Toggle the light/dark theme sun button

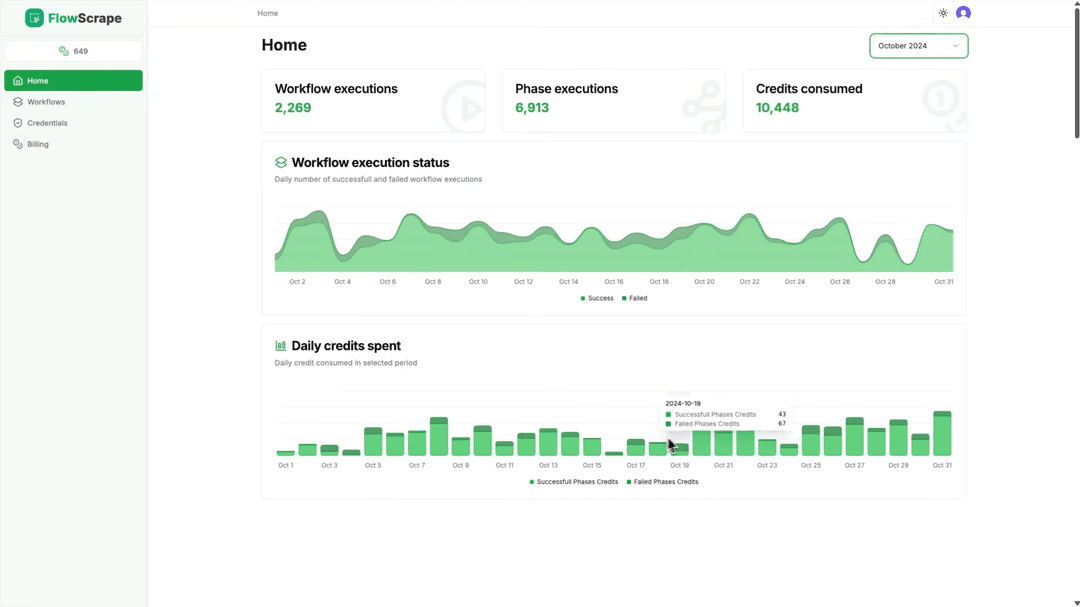943,13
